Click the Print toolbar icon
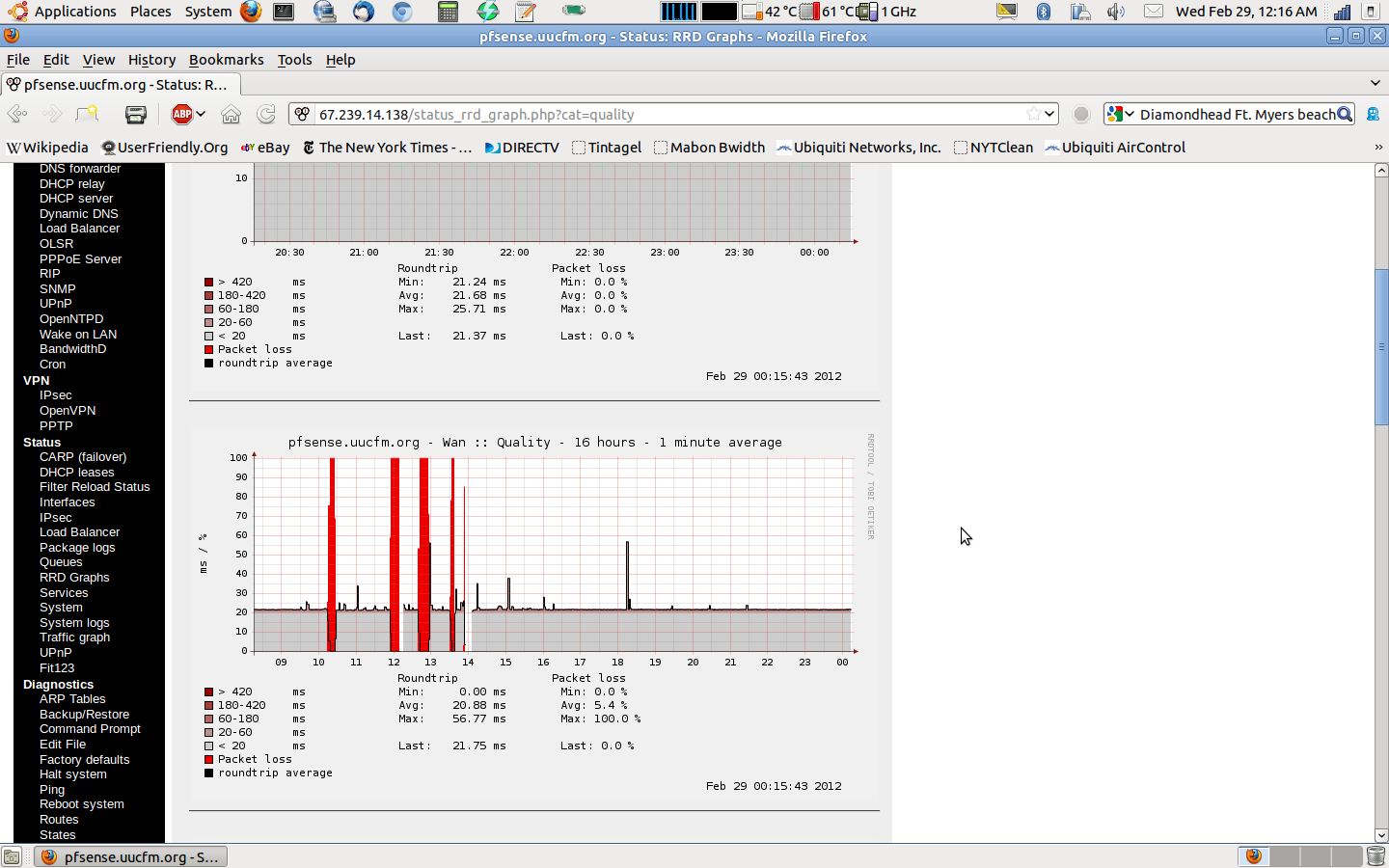This screenshot has height=868, width=1389. coord(136,114)
